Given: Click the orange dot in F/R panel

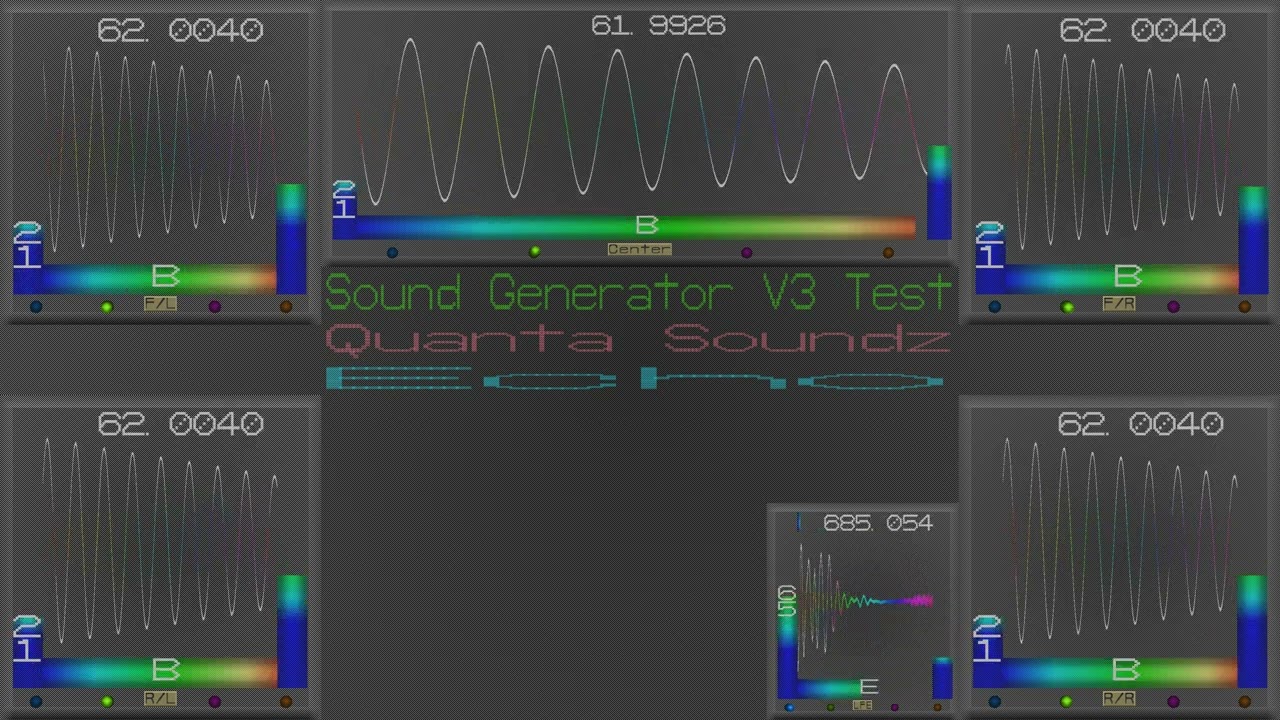Looking at the screenshot, I should tap(1244, 307).
